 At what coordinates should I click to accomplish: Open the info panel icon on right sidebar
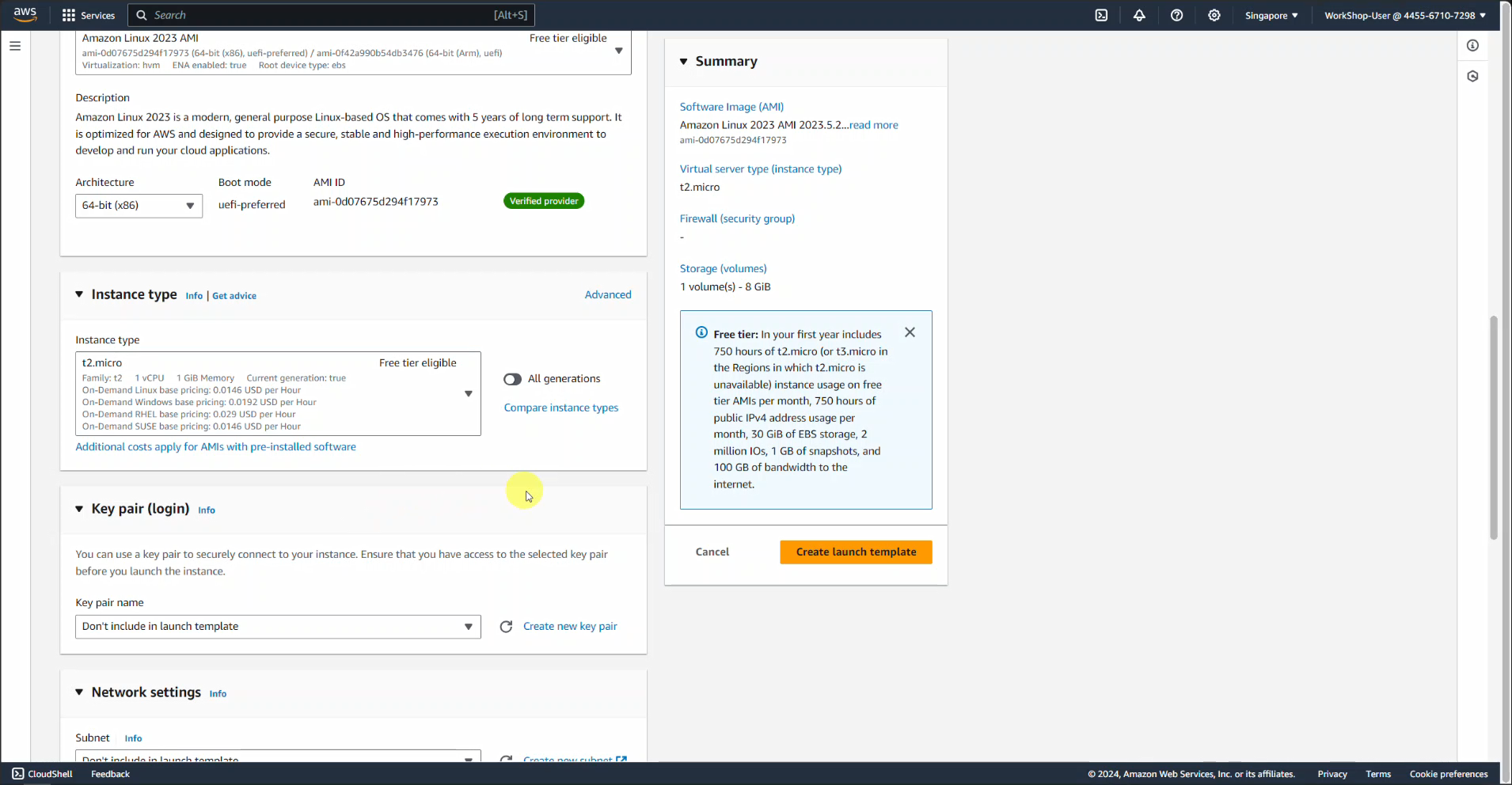pyautogui.click(x=1472, y=46)
